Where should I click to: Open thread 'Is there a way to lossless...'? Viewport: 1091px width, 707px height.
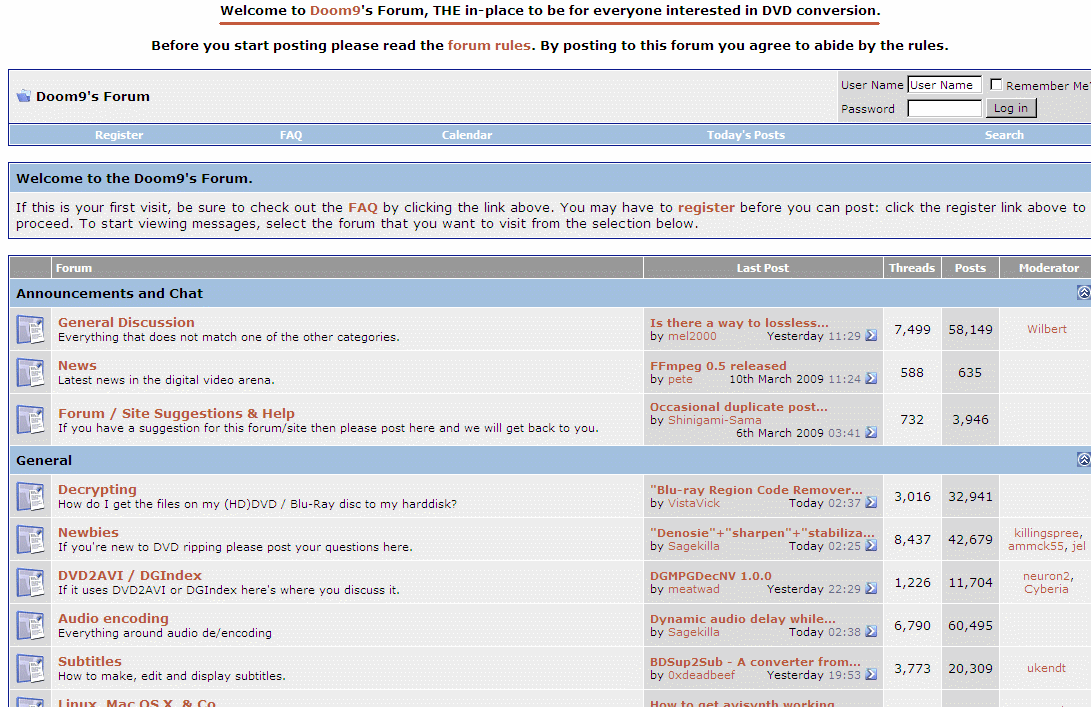coord(739,323)
